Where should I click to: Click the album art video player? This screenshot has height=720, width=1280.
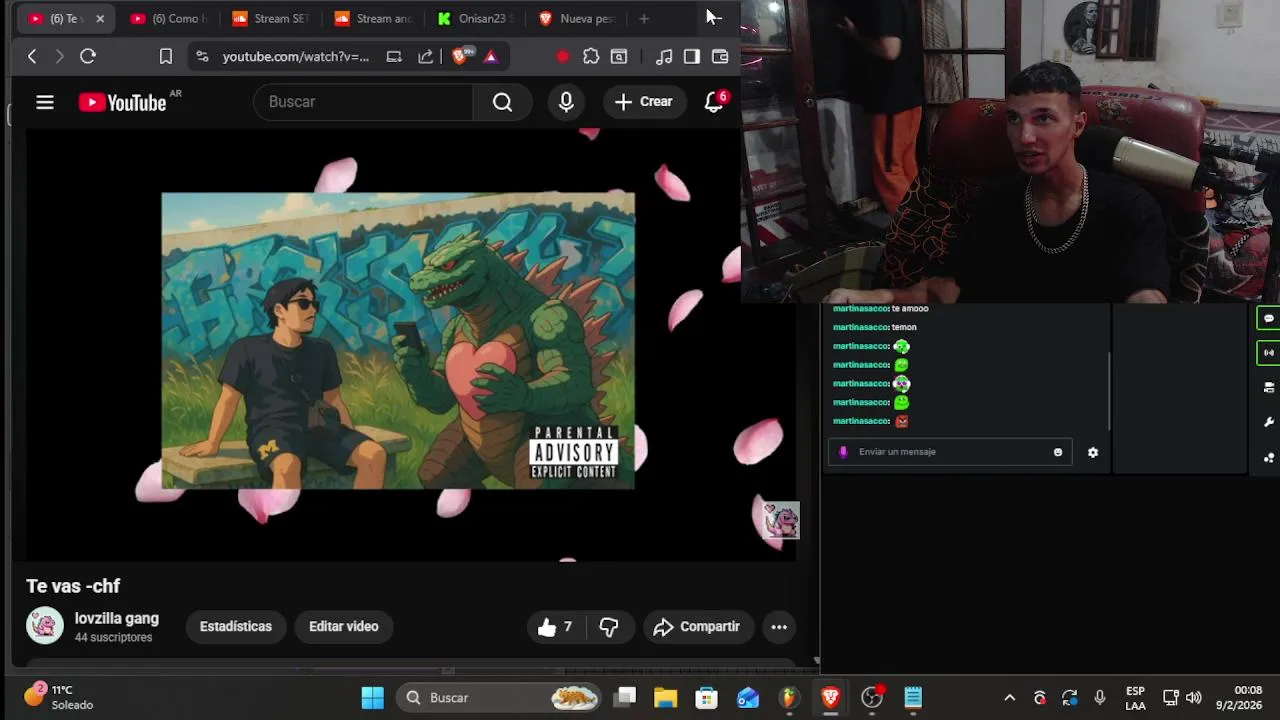tap(398, 340)
